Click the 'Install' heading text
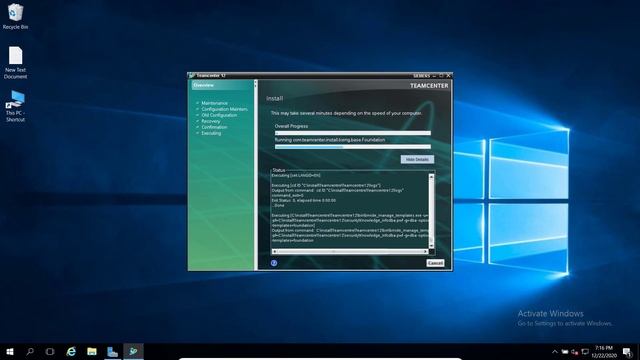This screenshot has width=640, height=360. click(x=274, y=98)
